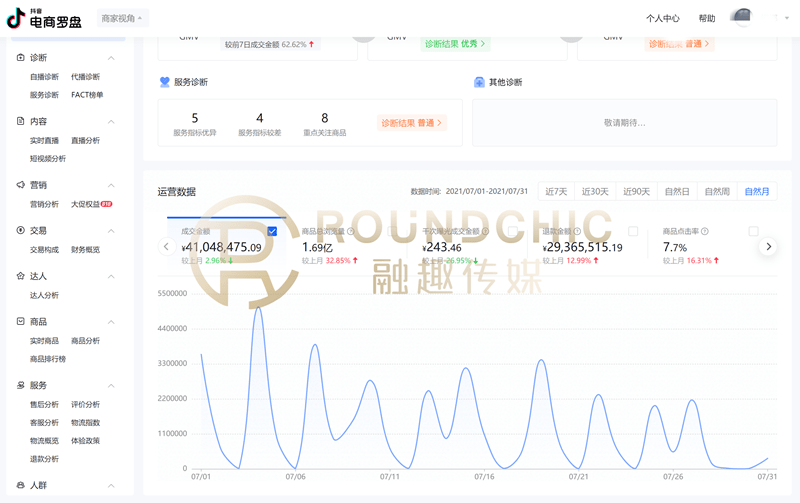Screen dimensions: 800x503
Task: Open the 商家视角 dropdown
Action: [123, 18]
